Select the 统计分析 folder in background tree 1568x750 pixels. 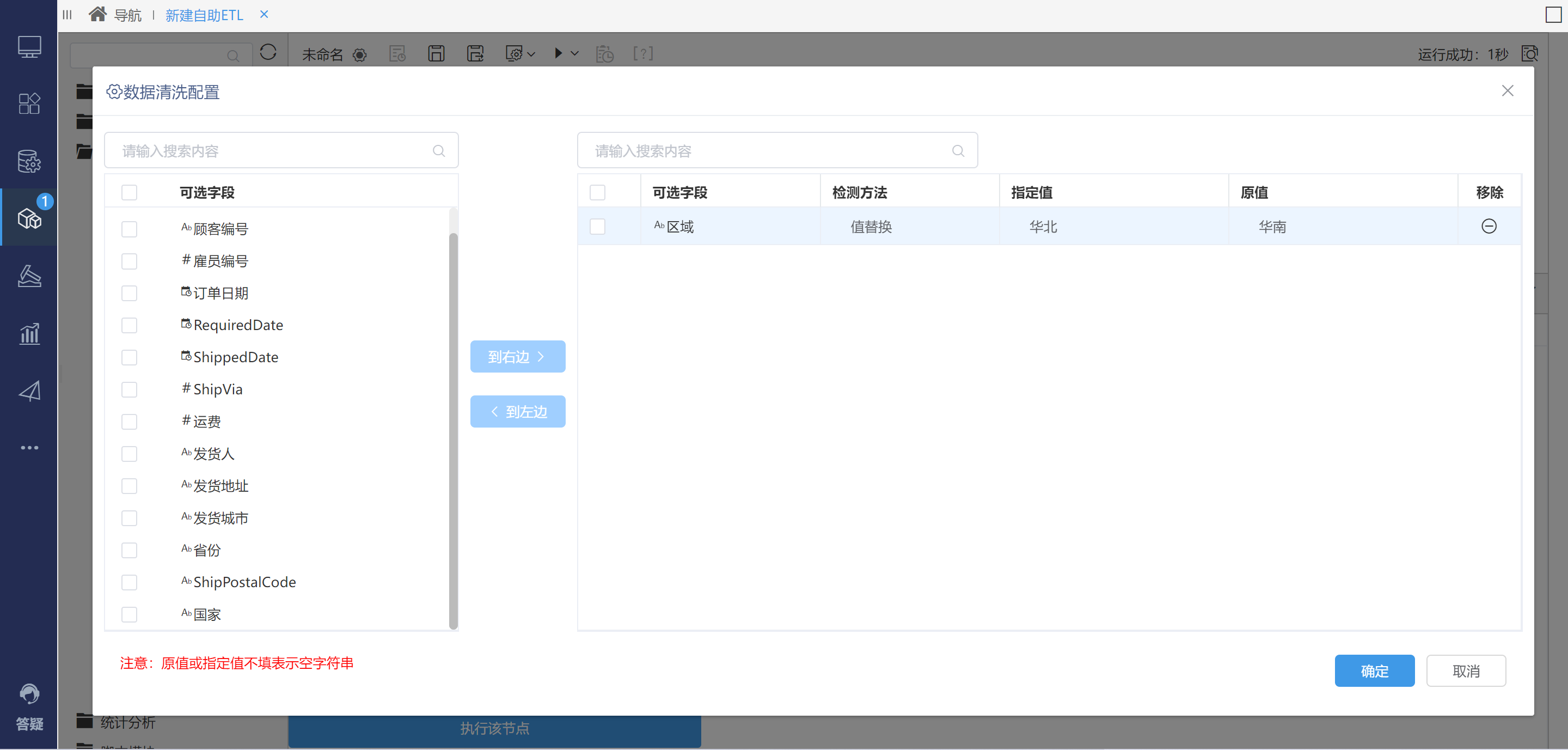pyautogui.click(x=115, y=722)
